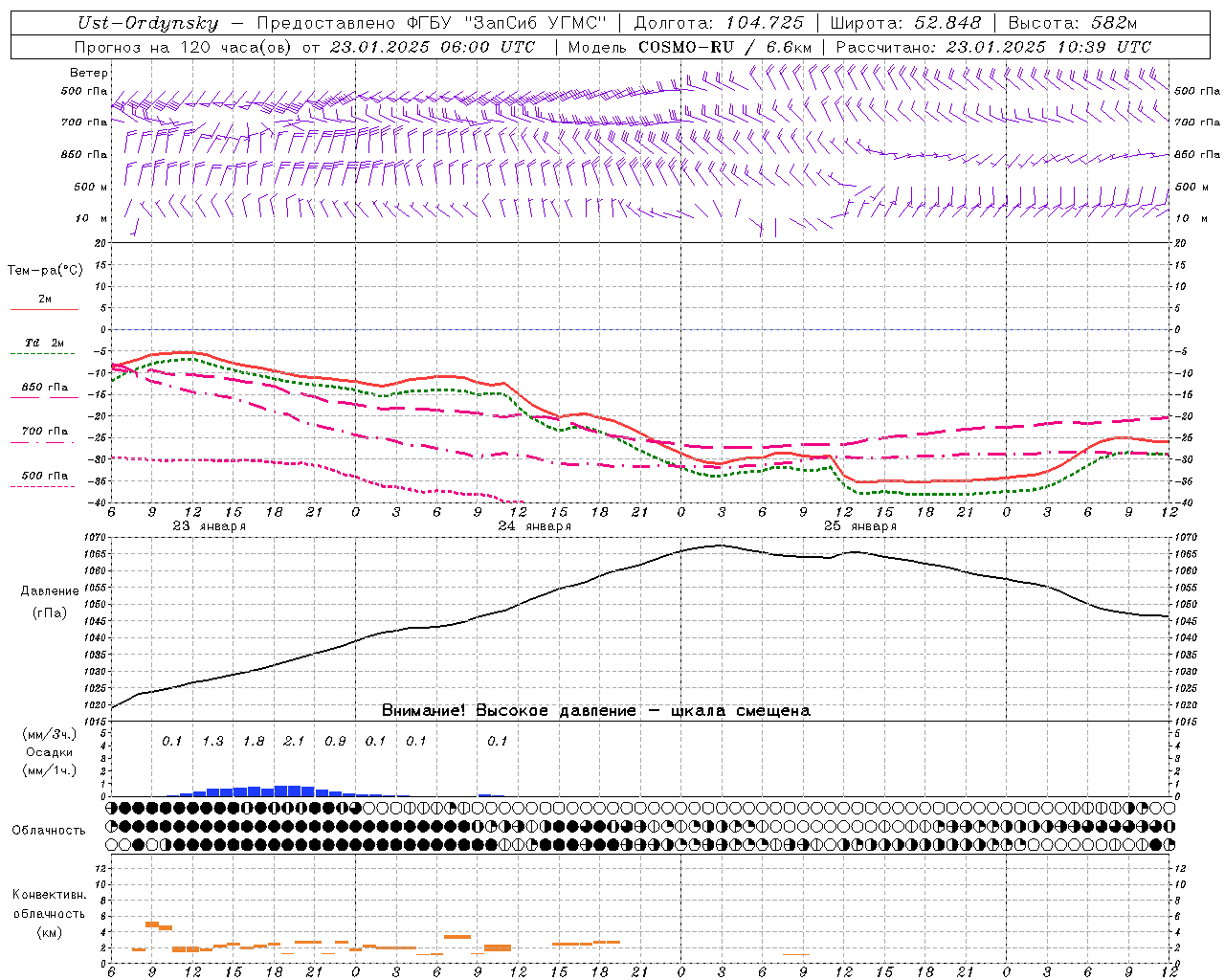The height and width of the screenshot is (980, 1225).
Task: Click the 25 января date label
Action: pyautogui.click(x=860, y=526)
